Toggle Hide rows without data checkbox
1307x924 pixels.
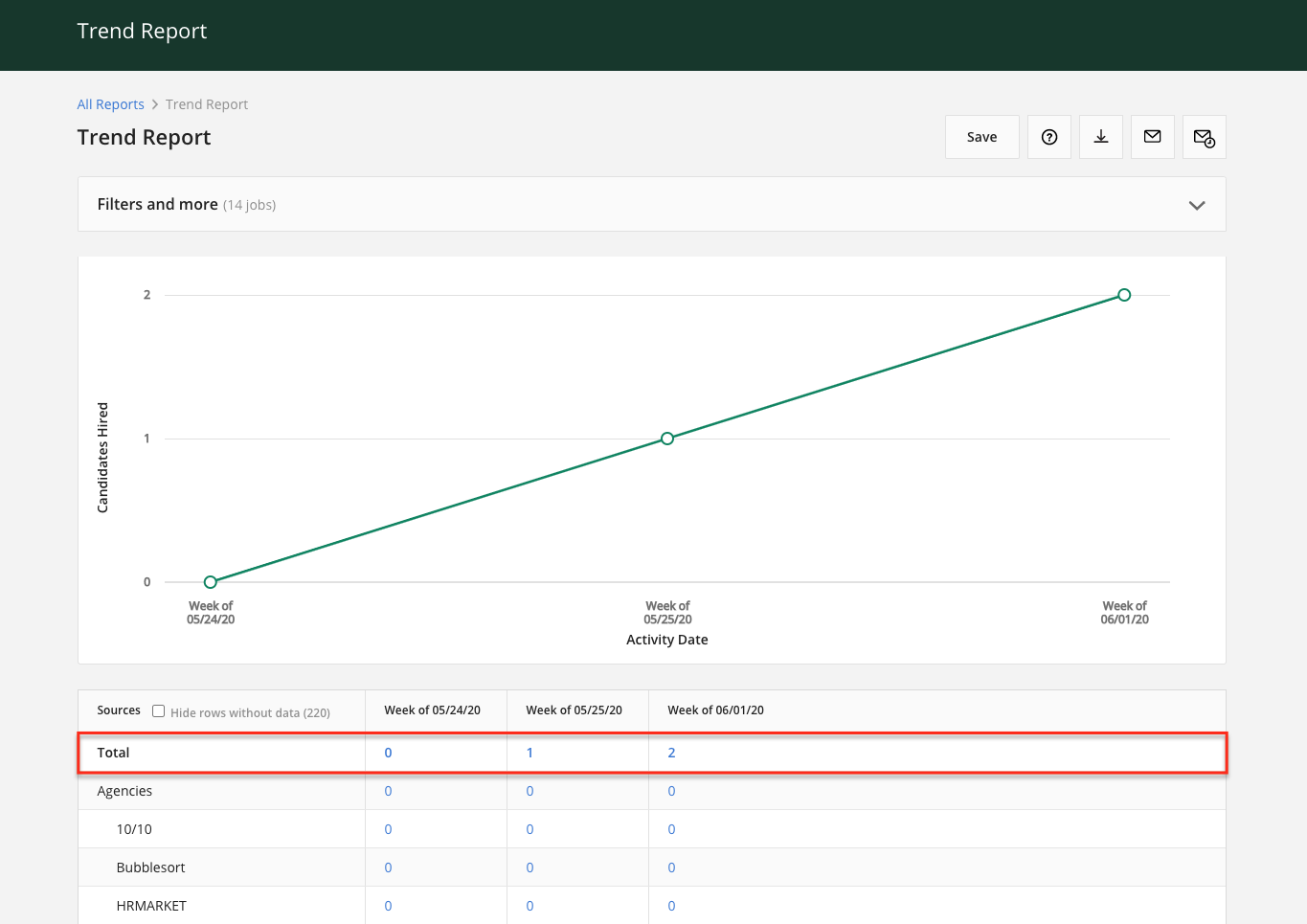click(x=159, y=710)
